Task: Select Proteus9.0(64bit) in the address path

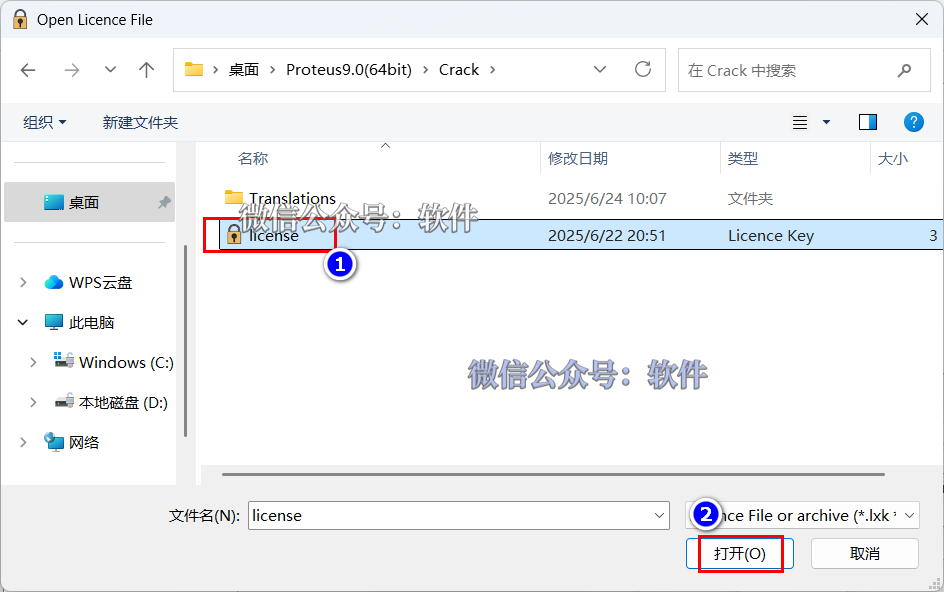Action: coord(349,70)
